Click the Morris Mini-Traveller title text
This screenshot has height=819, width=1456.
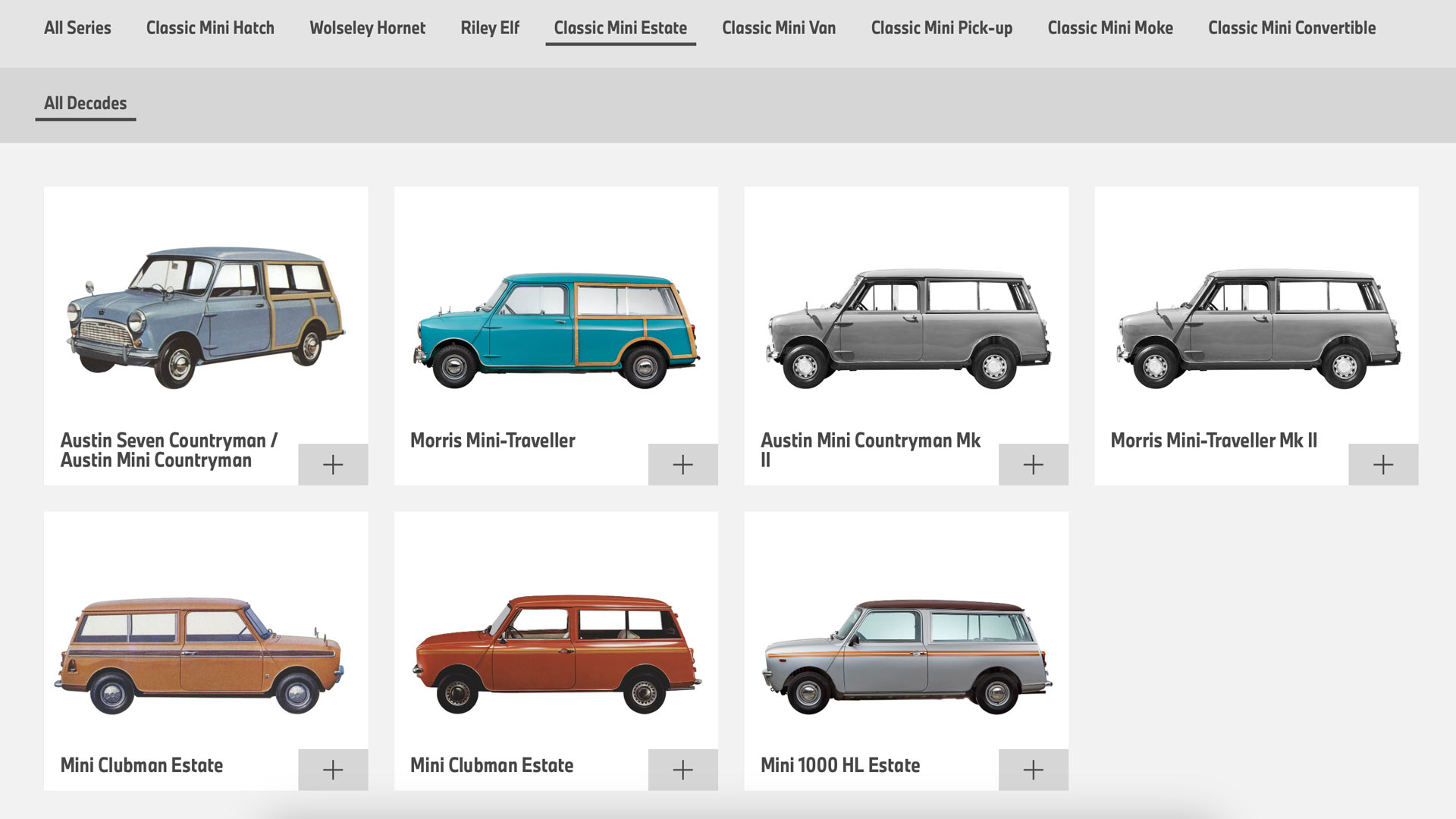tap(493, 441)
